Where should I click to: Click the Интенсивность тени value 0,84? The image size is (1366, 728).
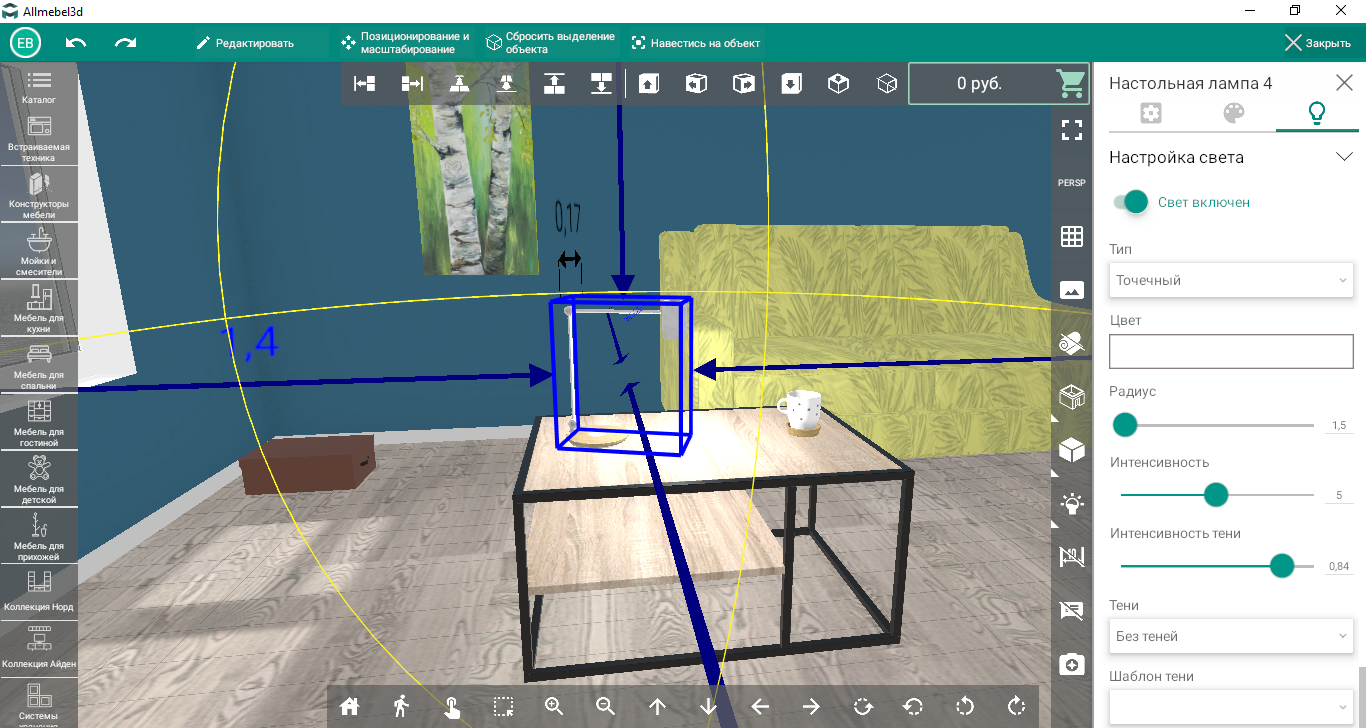click(x=1338, y=567)
